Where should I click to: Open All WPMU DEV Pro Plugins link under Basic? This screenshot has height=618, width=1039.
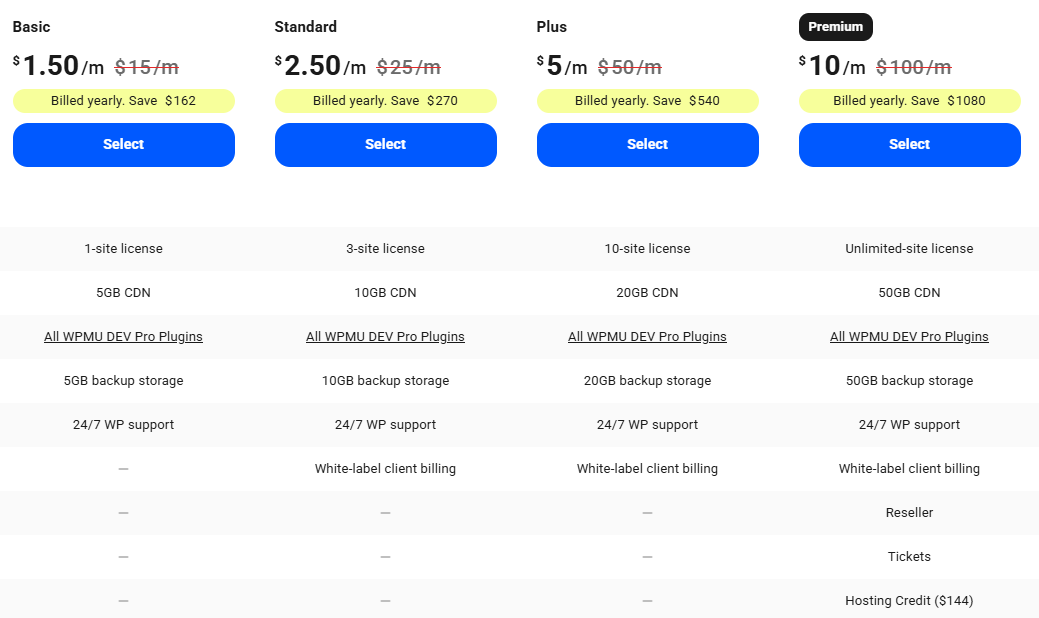pyautogui.click(x=123, y=337)
